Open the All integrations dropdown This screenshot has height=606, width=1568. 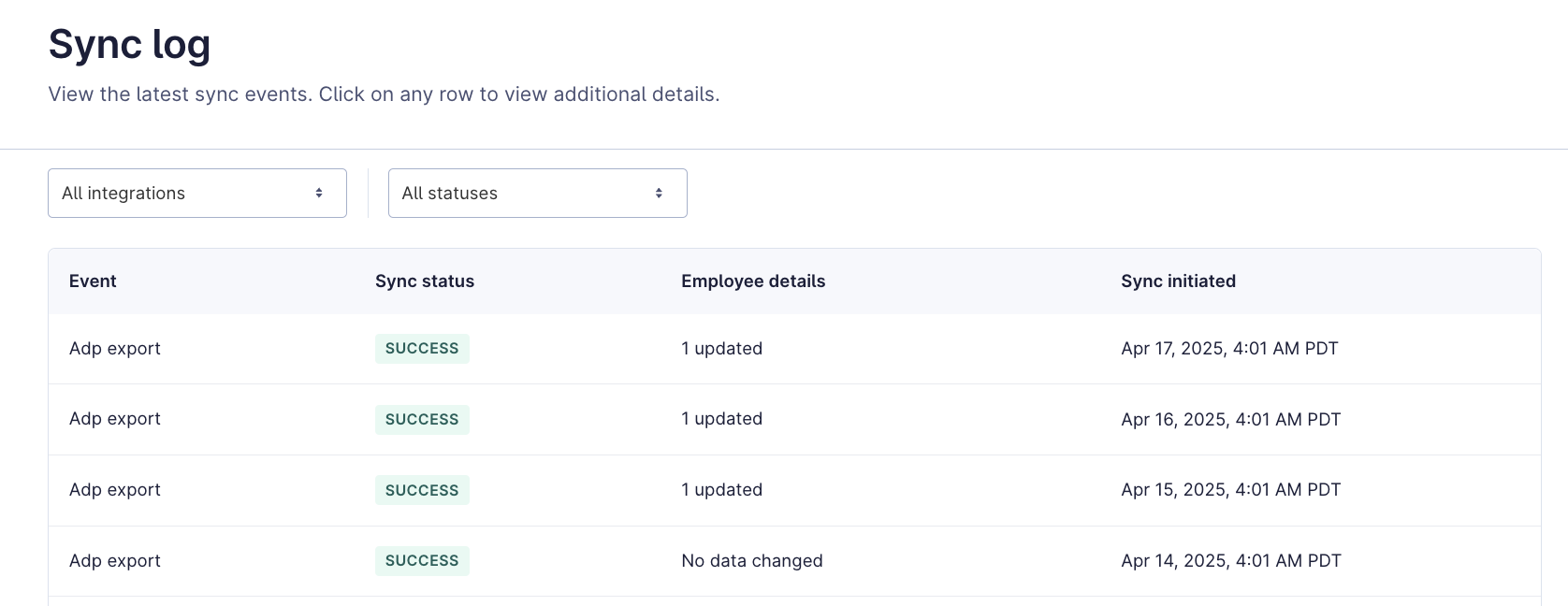197,194
